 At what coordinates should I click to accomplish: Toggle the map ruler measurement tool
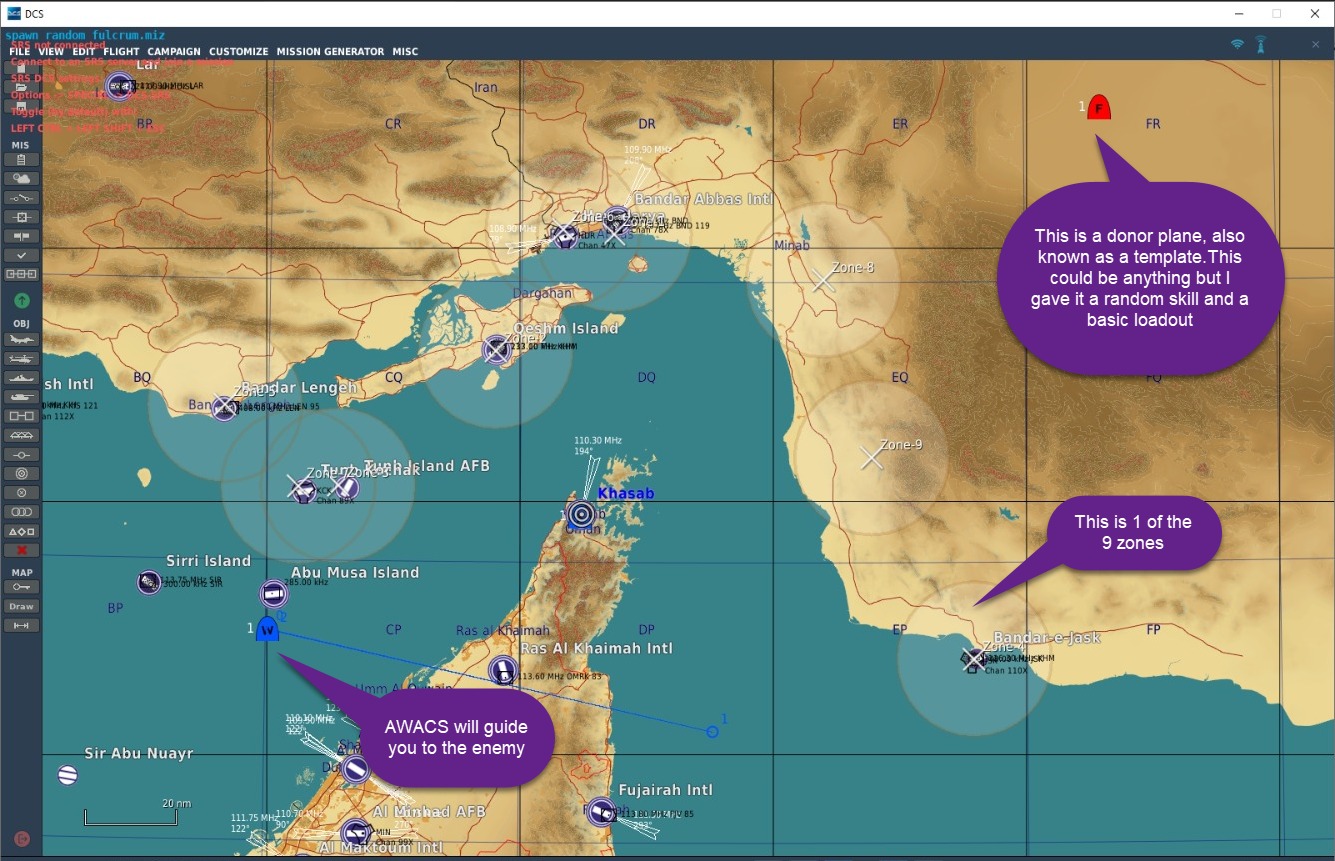pos(21,626)
